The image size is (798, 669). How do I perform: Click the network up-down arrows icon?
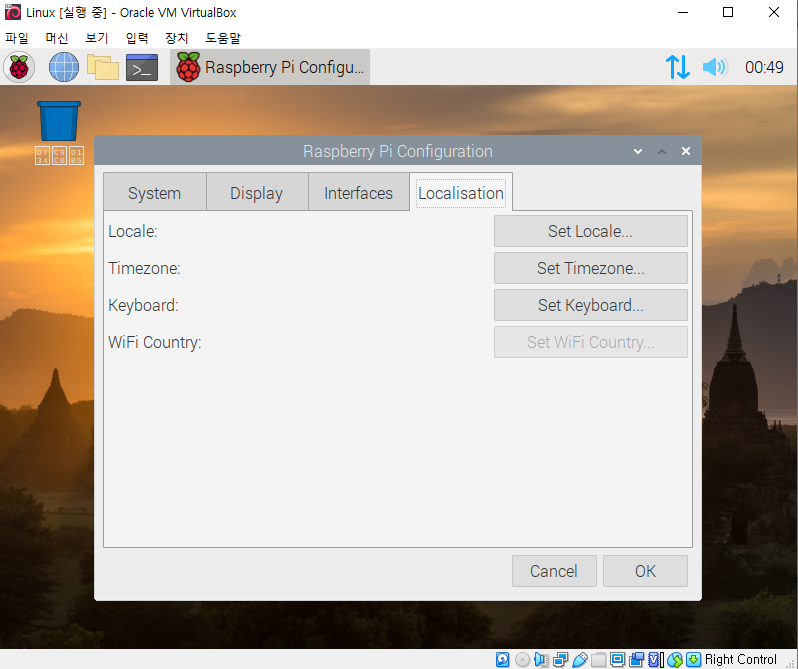pos(678,67)
